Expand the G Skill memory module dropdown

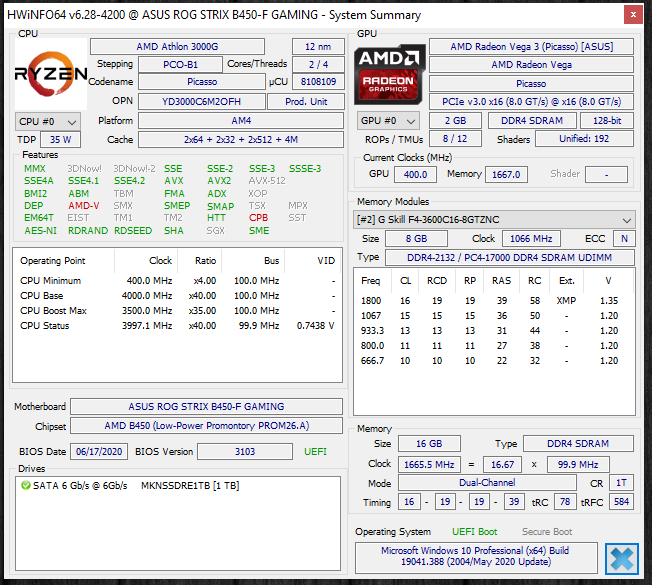[494, 220]
